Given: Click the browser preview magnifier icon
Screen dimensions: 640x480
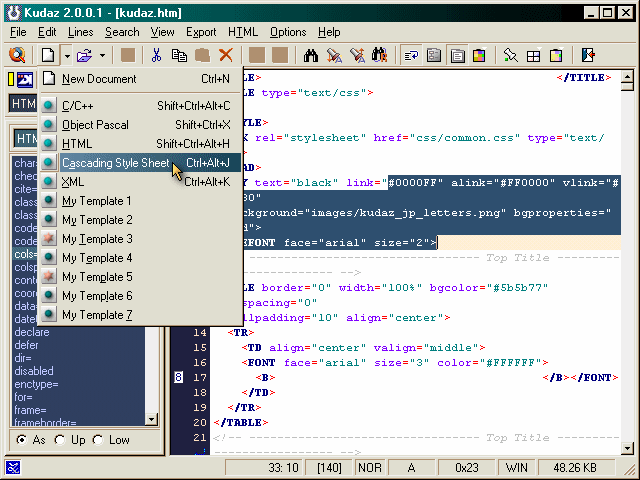Looking at the screenshot, I should pos(17,55).
